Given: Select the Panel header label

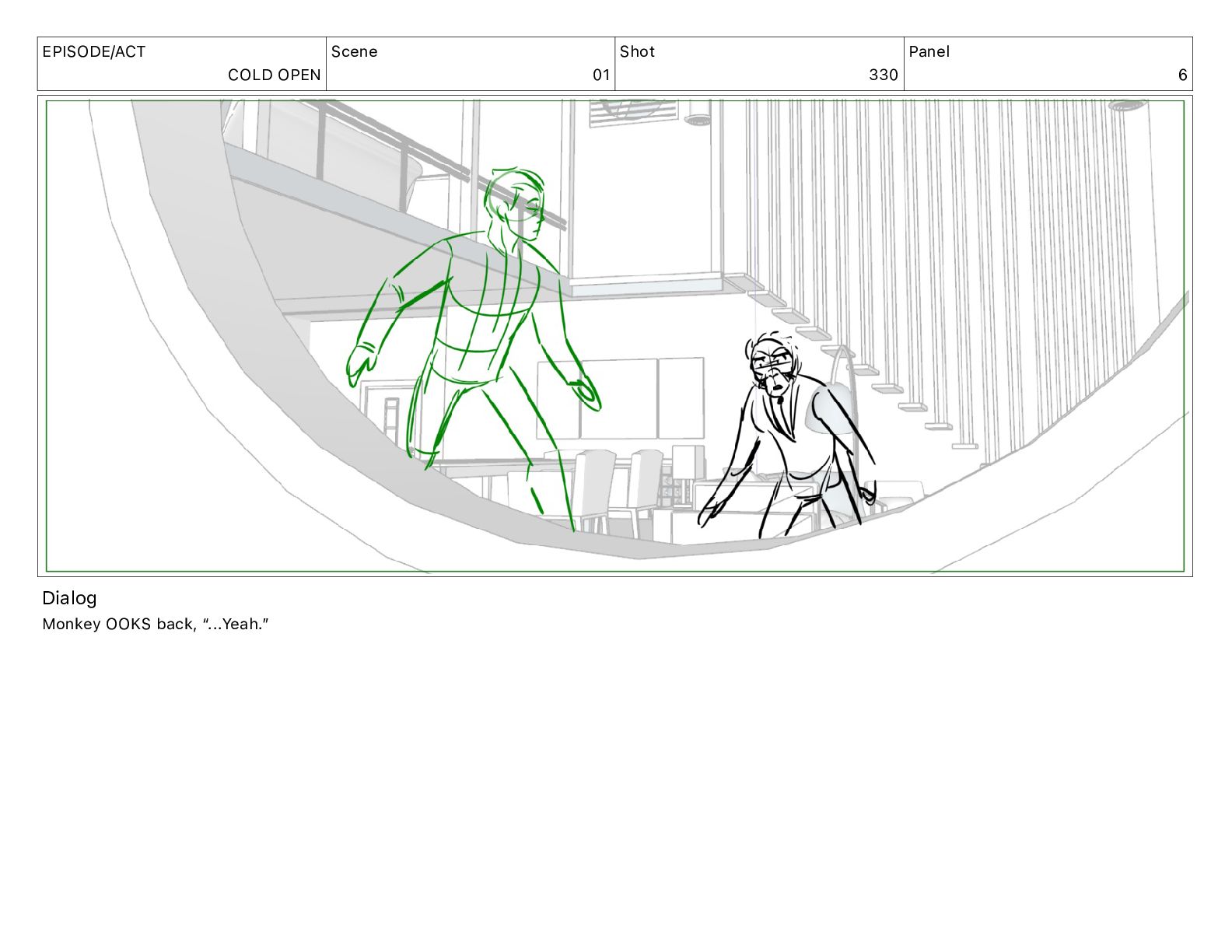Looking at the screenshot, I should [x=929, y=52].
